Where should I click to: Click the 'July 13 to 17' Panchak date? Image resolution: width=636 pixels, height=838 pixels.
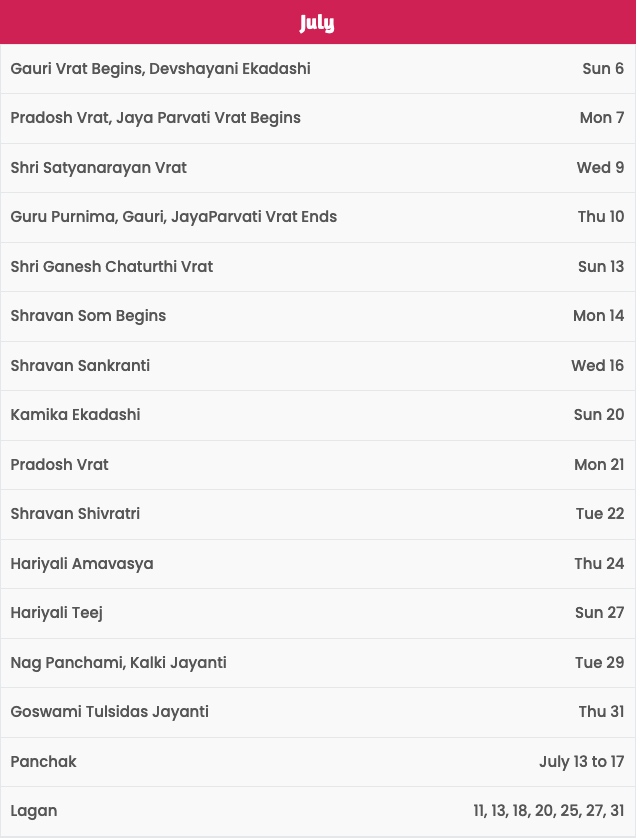click(x=581, y=762)
